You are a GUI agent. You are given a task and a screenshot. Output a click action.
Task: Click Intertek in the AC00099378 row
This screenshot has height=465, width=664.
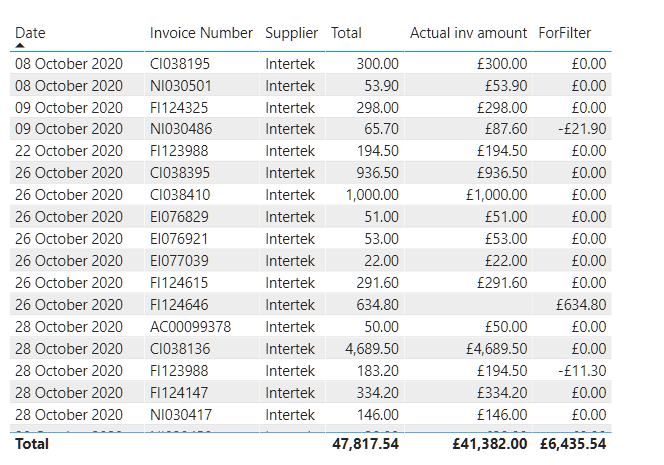290,327
